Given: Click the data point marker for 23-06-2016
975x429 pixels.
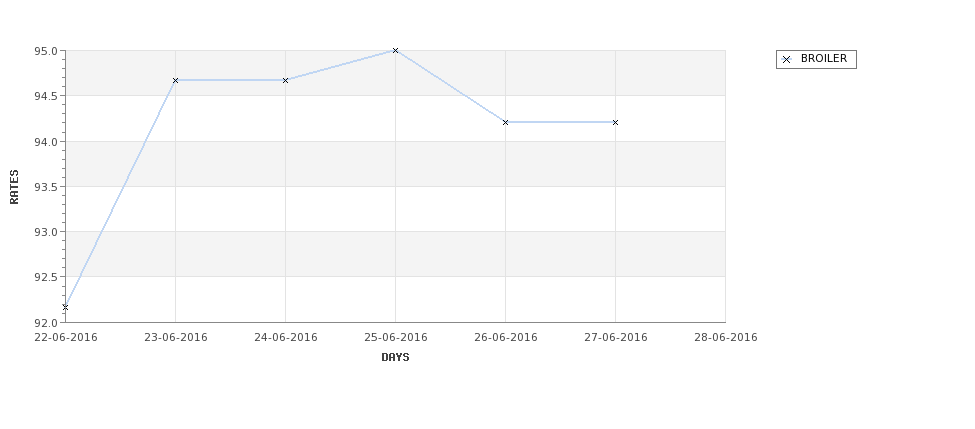Looking at the screenshot, I should 175,80.
